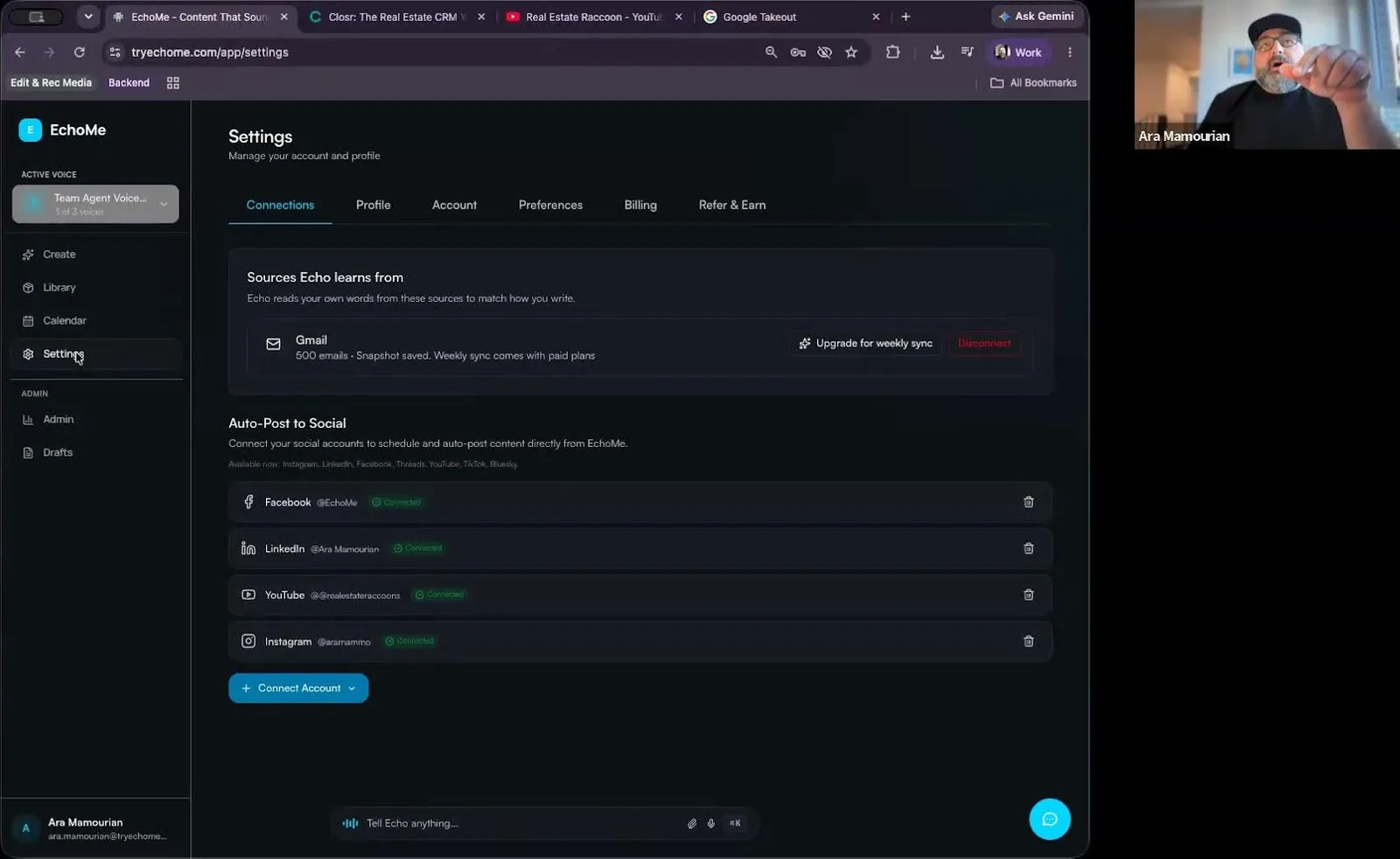
Task: Bookmark this page with the star icon
Action: tap(850, 52)
